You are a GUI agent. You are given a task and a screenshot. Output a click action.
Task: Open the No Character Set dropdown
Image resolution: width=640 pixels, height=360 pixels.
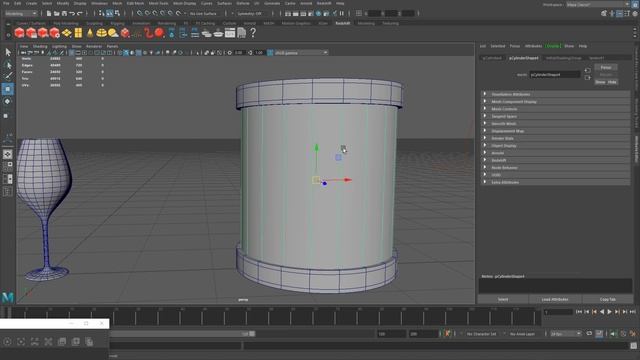(x=483, y=334)
